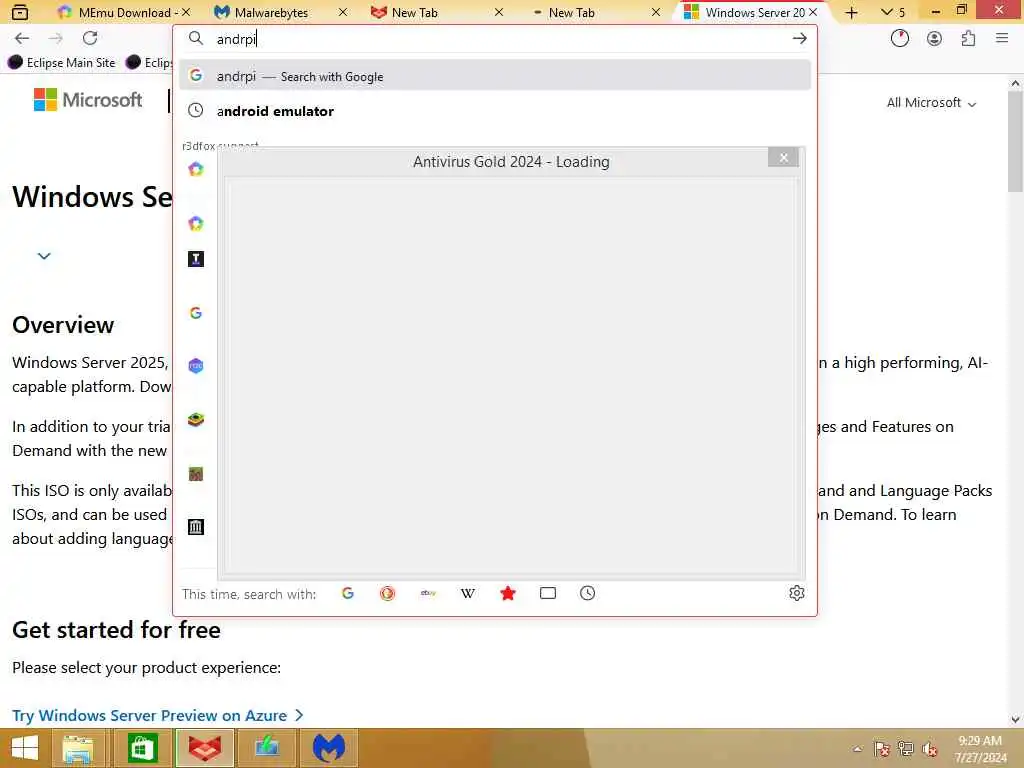This screenshot has width=1024, height=768.
Task: Search this time with eBay icon
Action: point(428,593)
